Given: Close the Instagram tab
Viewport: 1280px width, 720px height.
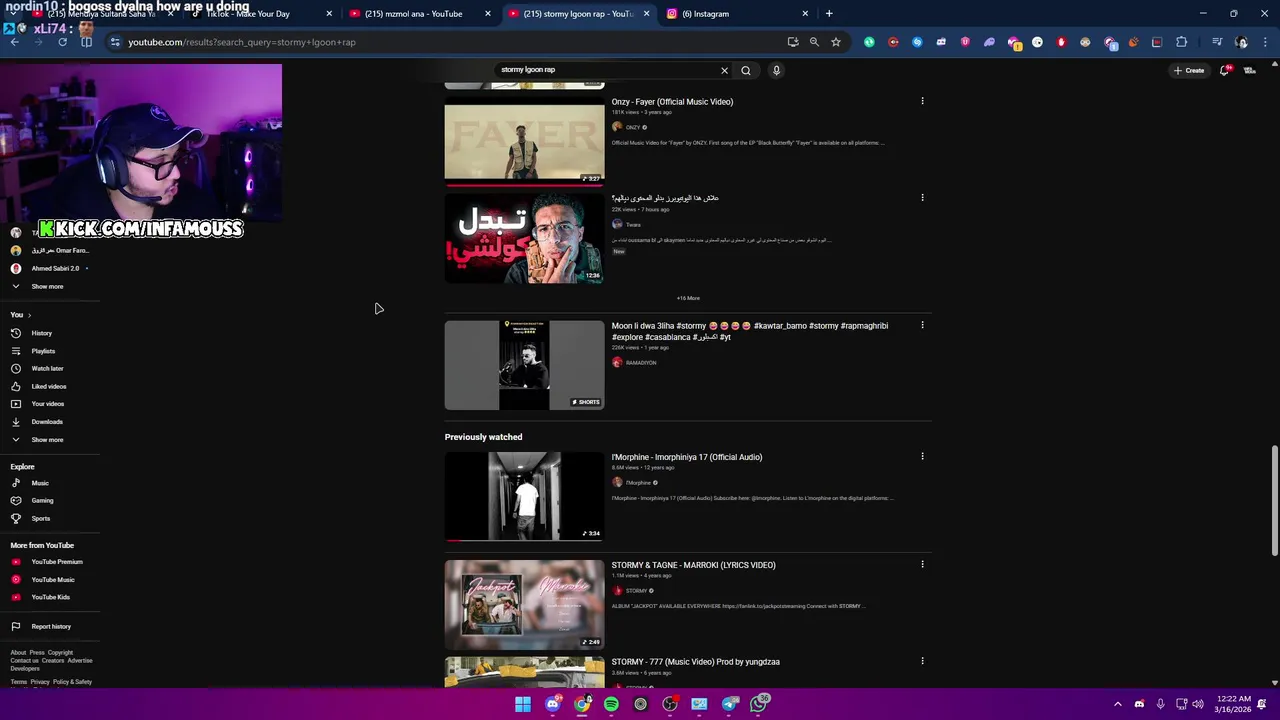Looking at the screenshot, I should click(x=805, y=14).
